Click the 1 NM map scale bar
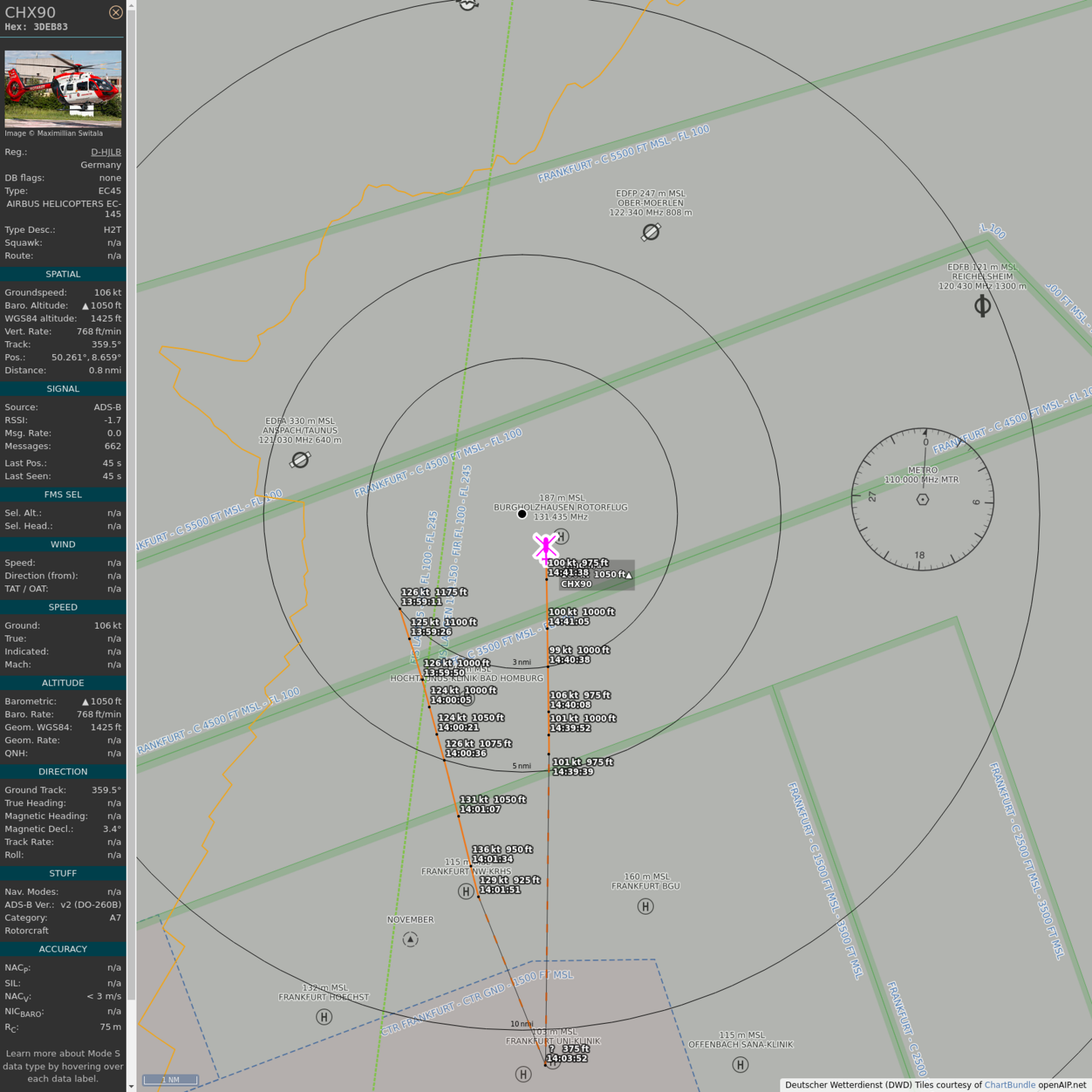This screenshot has width=1092, height=1092. [171, 1079]
